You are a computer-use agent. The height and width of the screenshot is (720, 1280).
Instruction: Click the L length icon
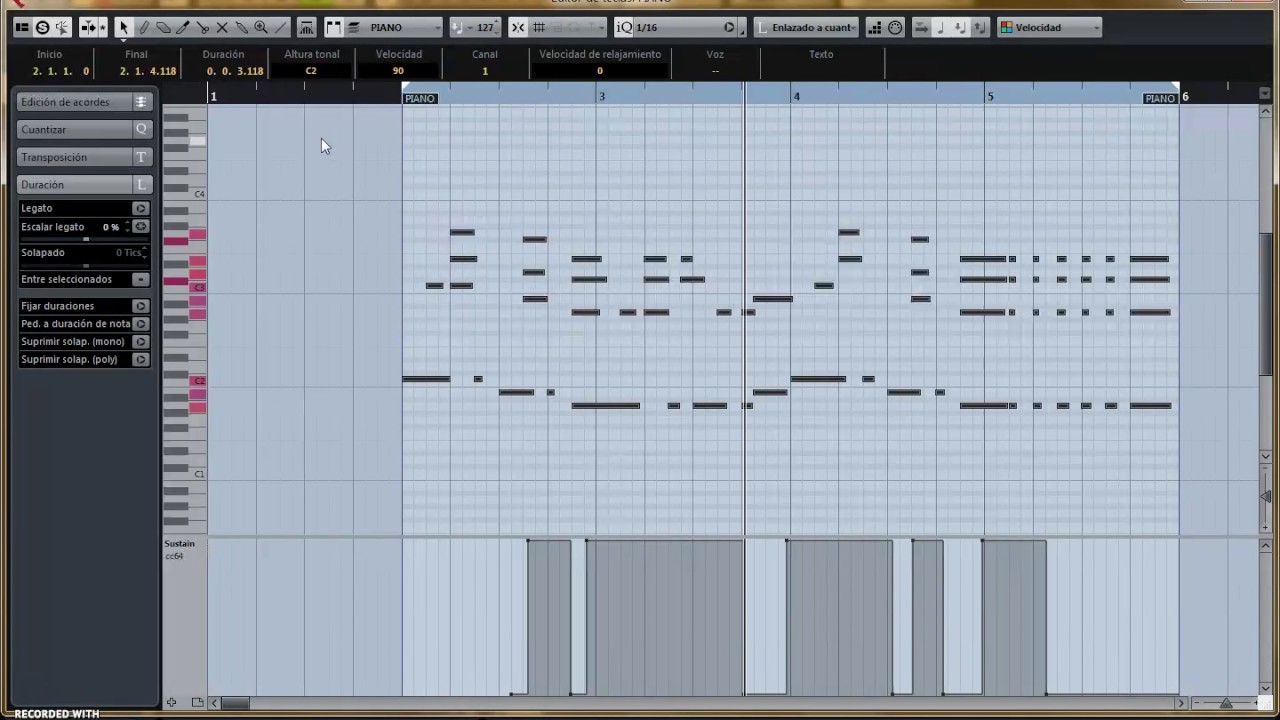[141, 184]
